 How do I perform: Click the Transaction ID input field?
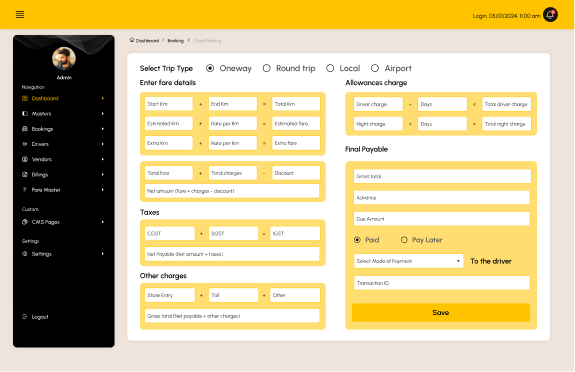pyautogui.click(x=442, y=283)
